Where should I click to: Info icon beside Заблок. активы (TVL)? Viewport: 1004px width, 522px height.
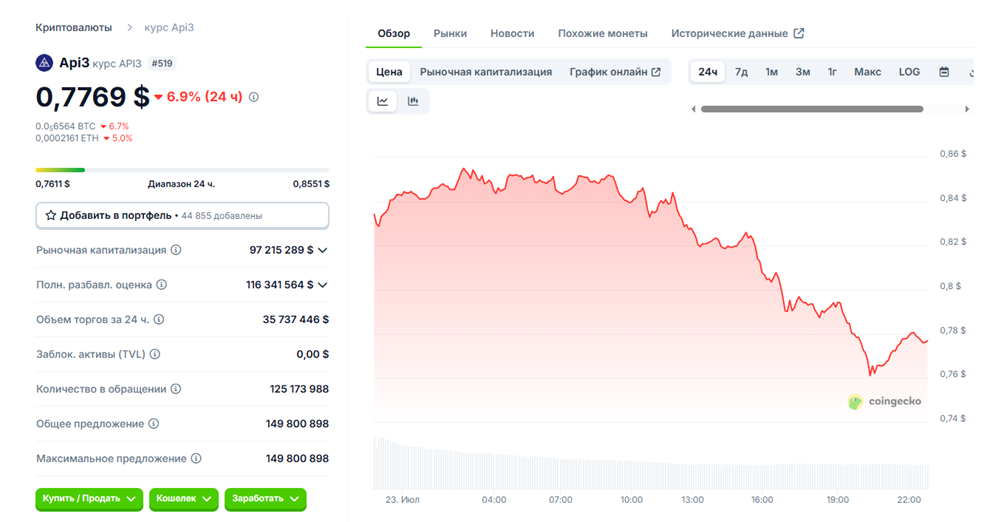tap(155, 354)
